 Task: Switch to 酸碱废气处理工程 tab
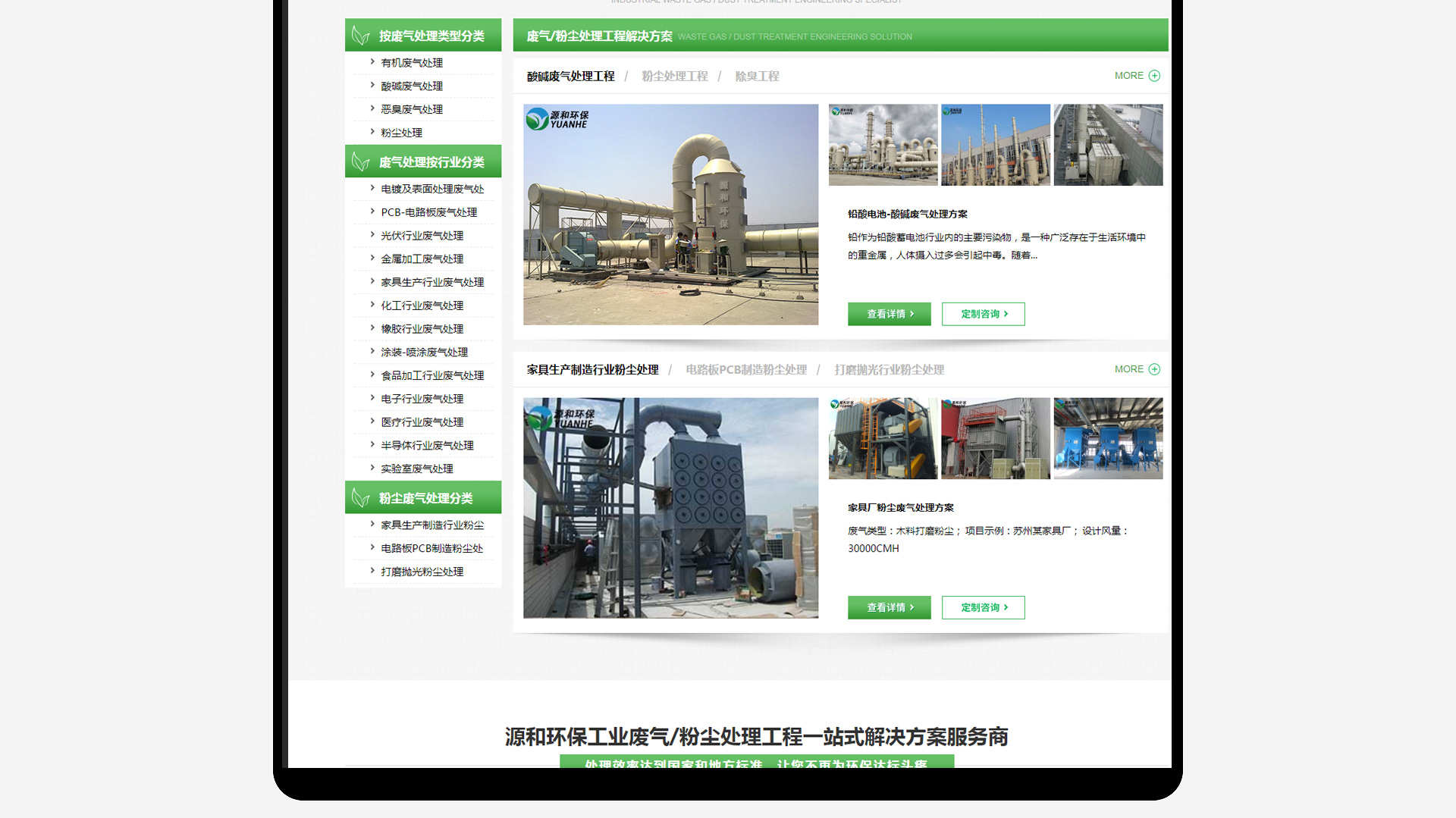click(x=570, y=77)
